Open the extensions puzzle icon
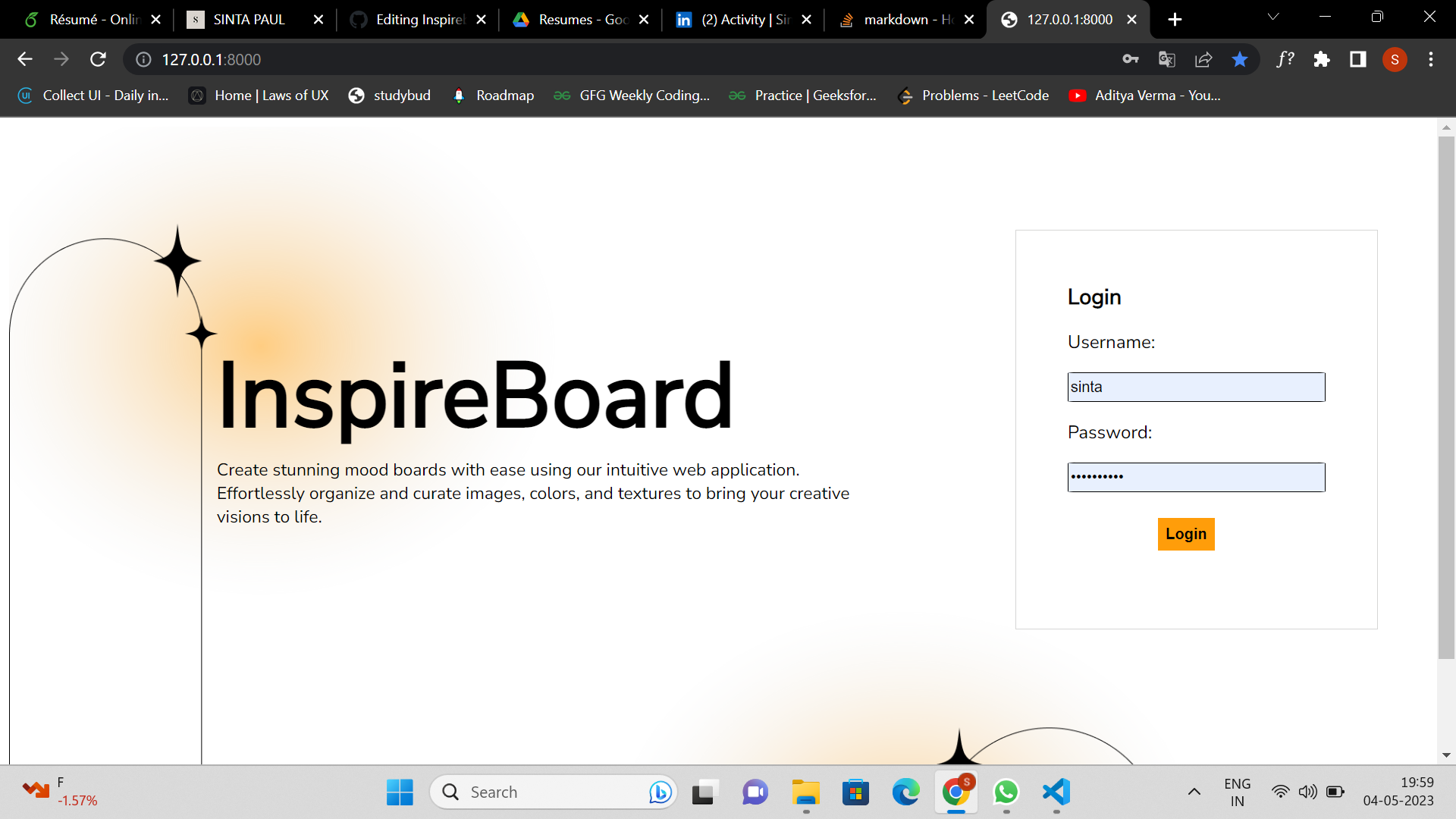 1322,59
